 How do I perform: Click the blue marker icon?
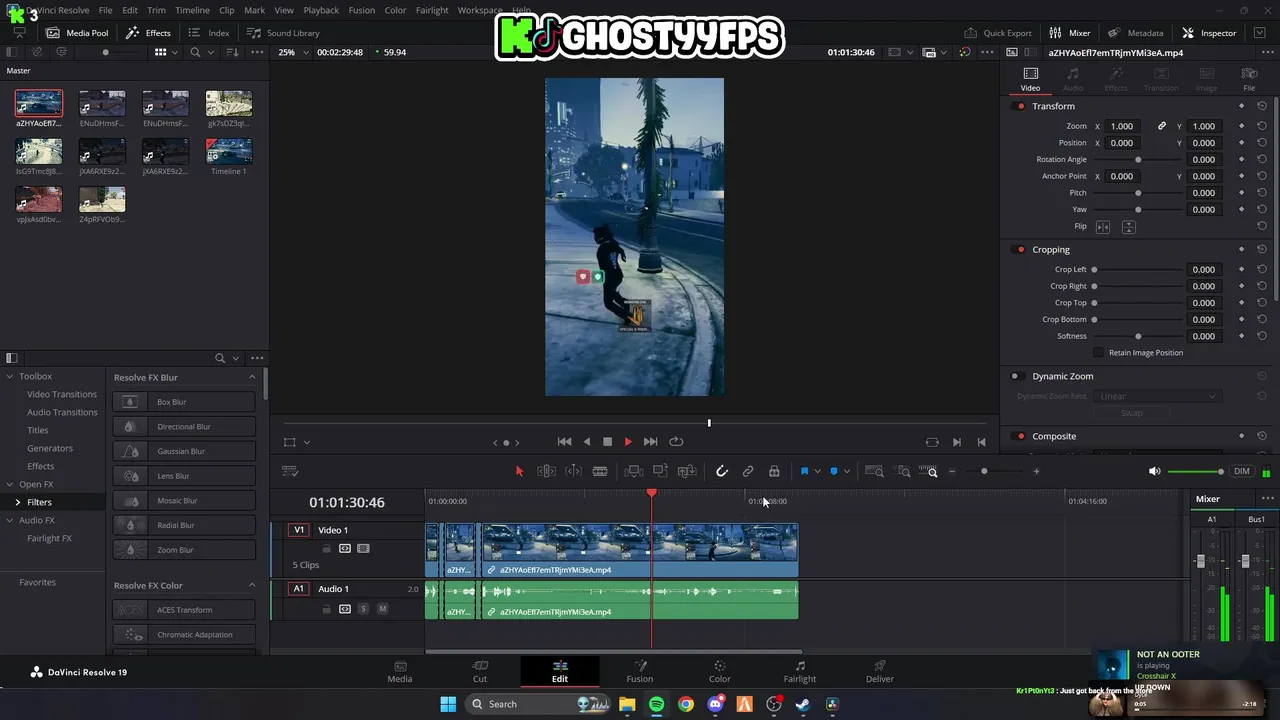coord(834,471)
